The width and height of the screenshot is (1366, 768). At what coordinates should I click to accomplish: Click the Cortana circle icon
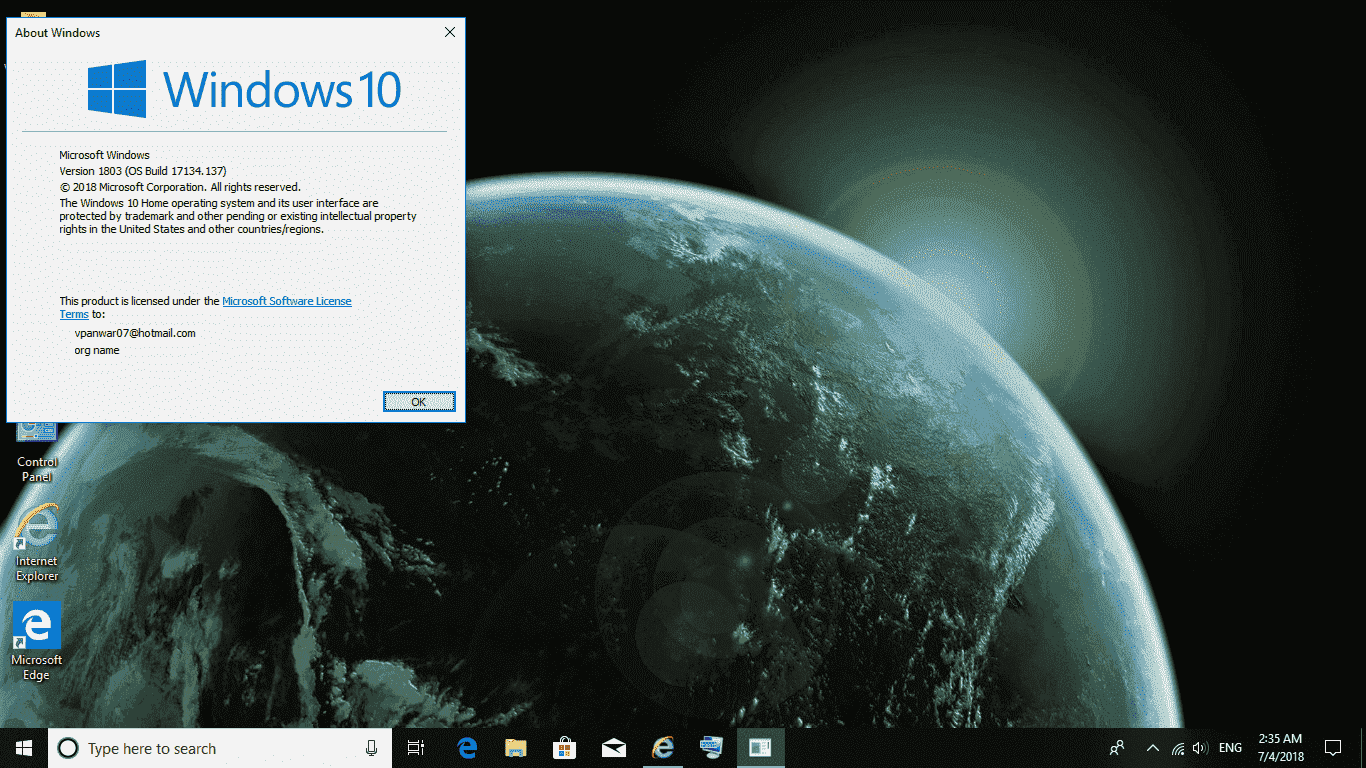(x=67, y=748)
